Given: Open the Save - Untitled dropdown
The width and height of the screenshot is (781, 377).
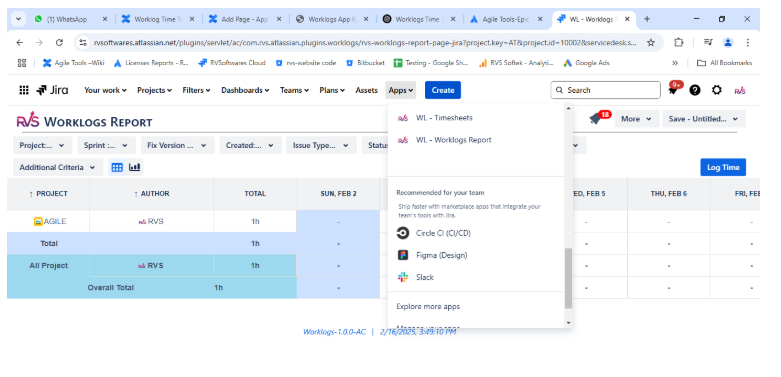Looking at the screenshot, I should click(704, 119).
